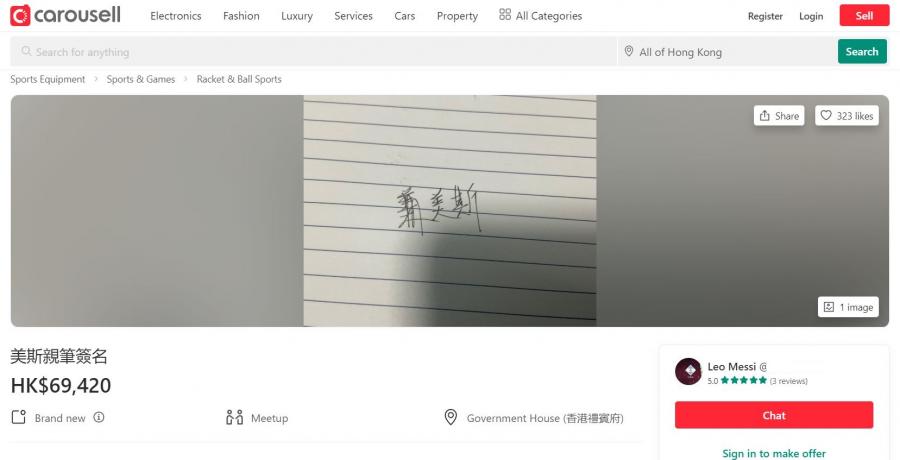900x460 pixels.
Task: Open the Electronics category menu
Action: 176,16
